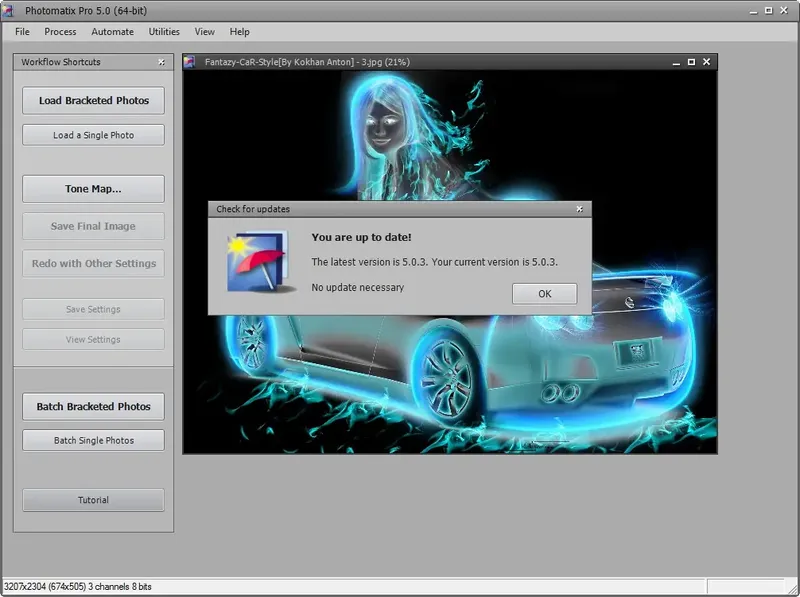Select Batch Bracketed Photos

tap(93, 406)
